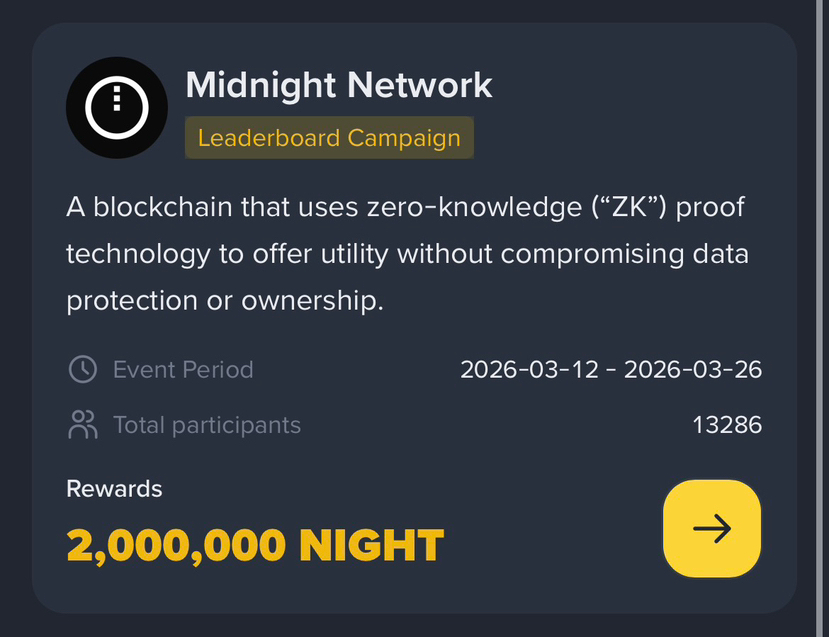This screenshot has height=637, width=829.
Task: Click the Midnight Network circular logo
Action: point(116,108)
